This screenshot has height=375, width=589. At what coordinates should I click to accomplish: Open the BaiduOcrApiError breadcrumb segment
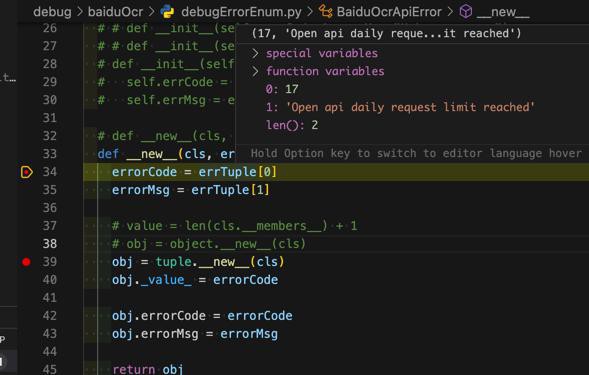point(389,12)
